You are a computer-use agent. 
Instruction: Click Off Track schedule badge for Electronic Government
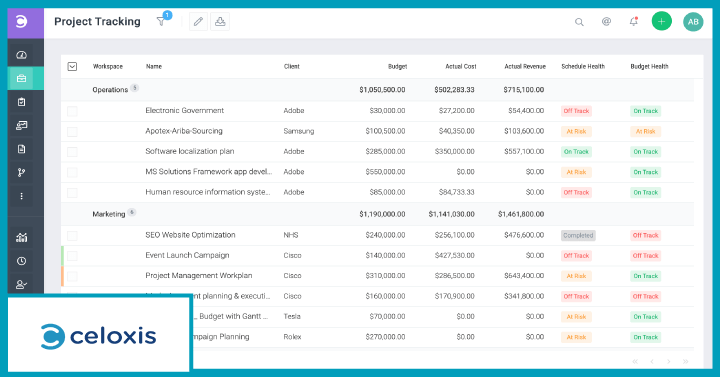(x=576, y=111)
